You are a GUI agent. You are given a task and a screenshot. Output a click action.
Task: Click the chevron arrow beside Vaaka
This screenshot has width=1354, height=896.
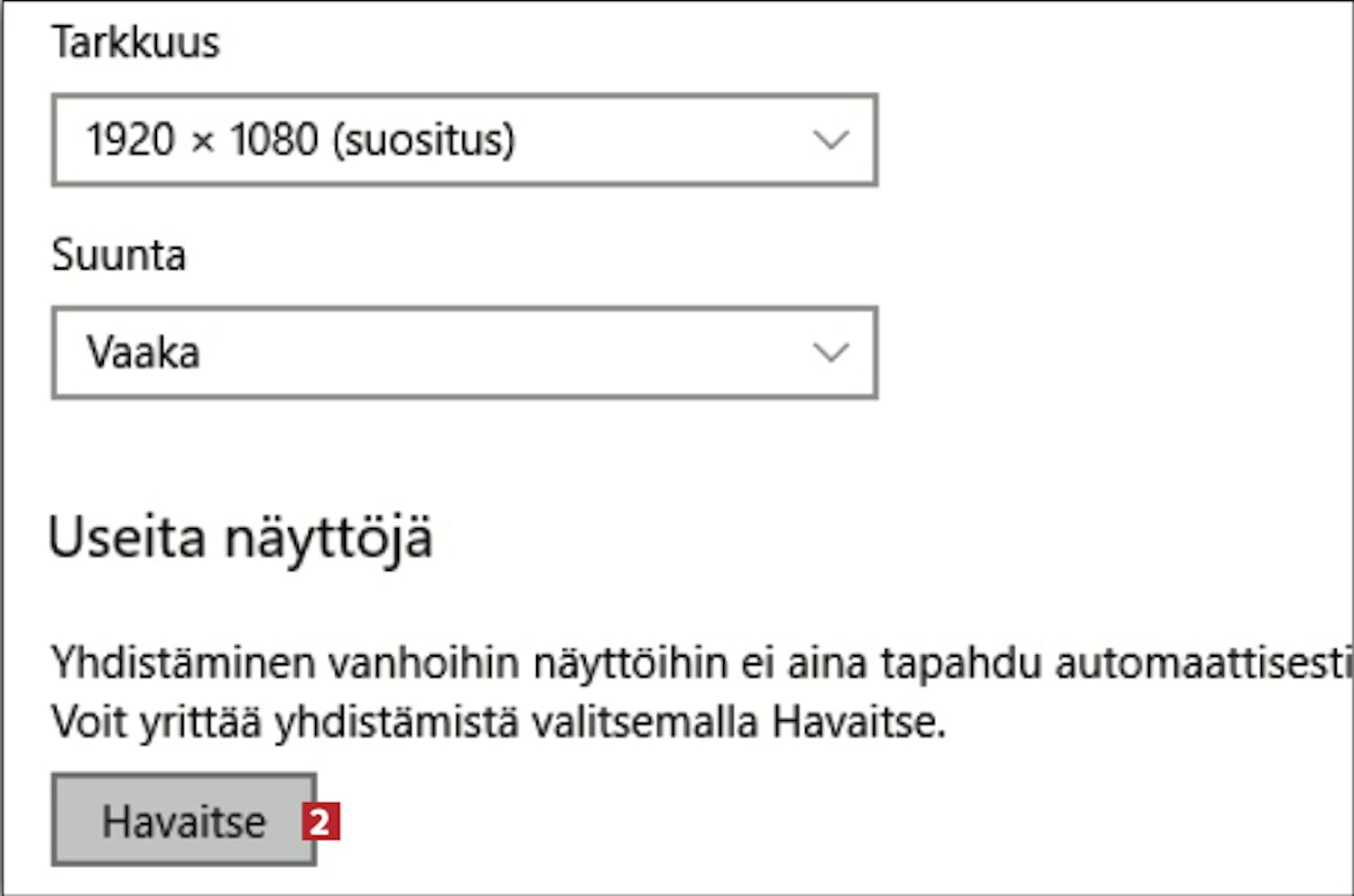pyautogui.click(x=830, y=352)
